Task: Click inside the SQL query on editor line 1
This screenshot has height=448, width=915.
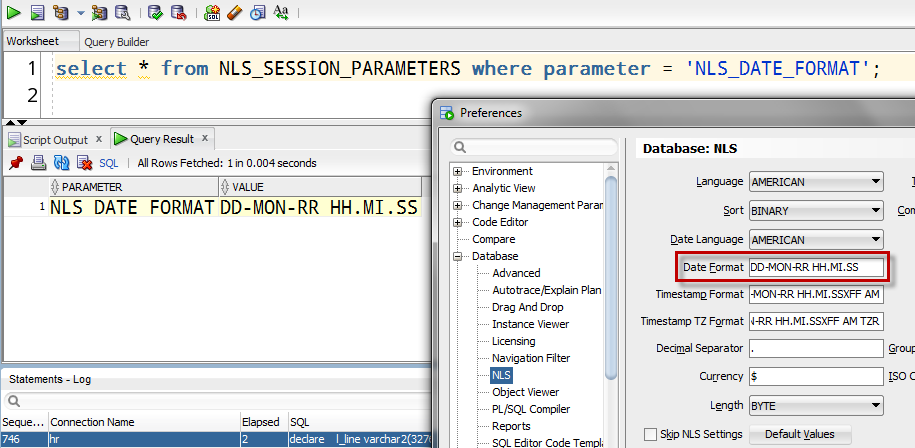Action: coord(467,69)
